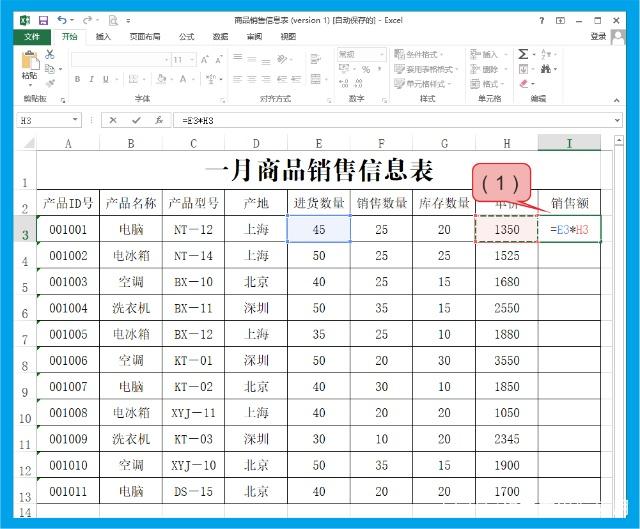The width and height of the screenshot is (640, 529).
Task: Click the Merge & Center icon
Action: (x=316, y=78)
